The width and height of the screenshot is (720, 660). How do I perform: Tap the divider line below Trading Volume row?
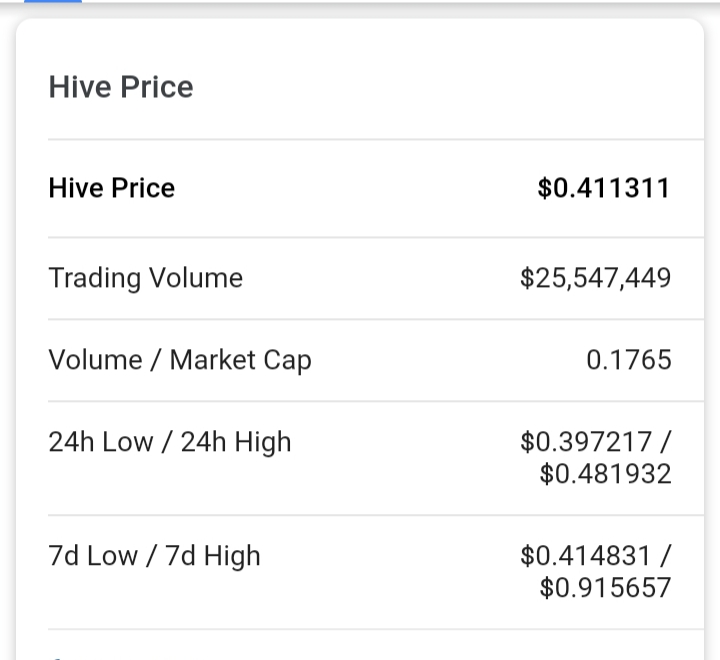point(360,320)
